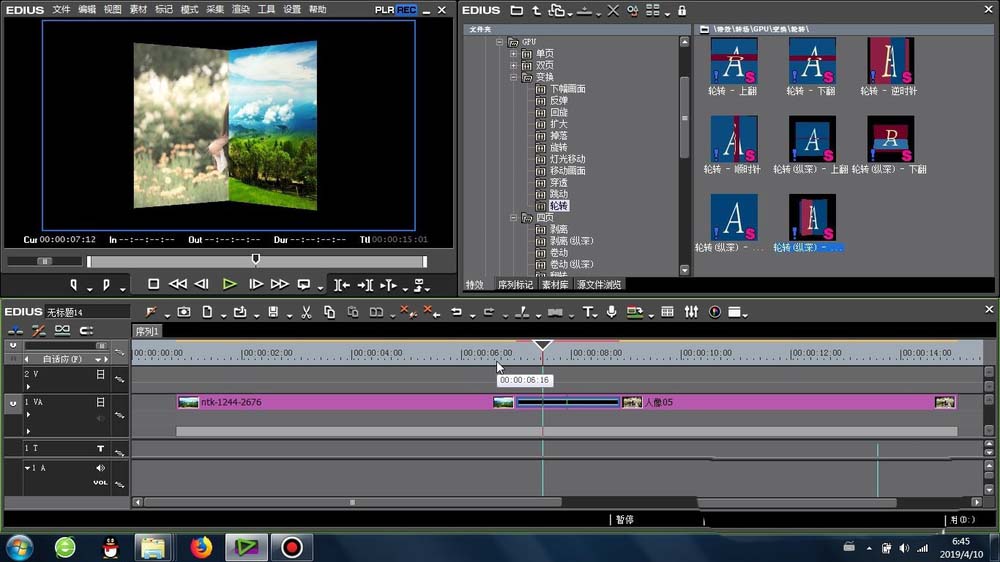Click the T title creation icon in toolbar
This screenshot has height=562, width=1000.
[589, 312]
